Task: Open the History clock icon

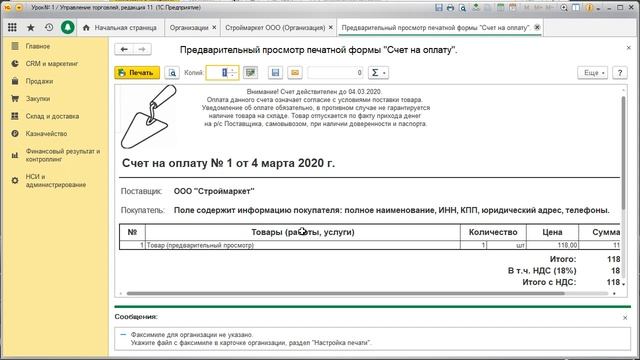Action: [x=49, y=27]
